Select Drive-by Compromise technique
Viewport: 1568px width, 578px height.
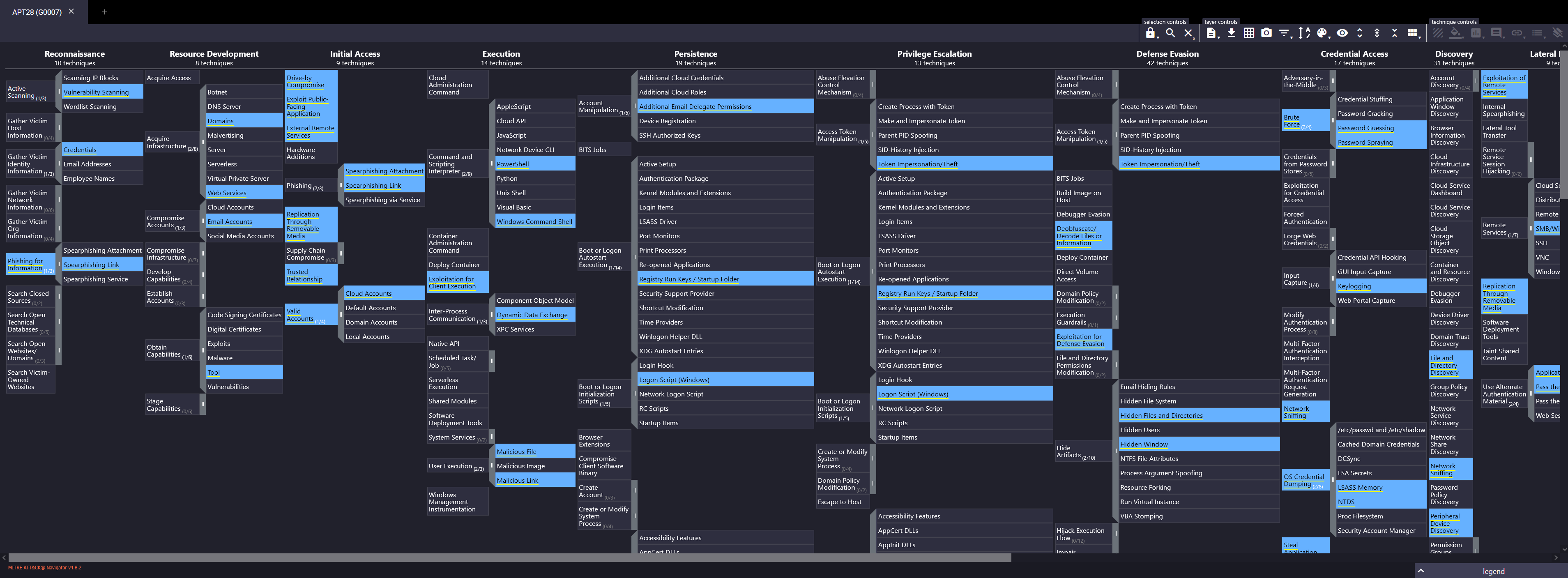311,81
